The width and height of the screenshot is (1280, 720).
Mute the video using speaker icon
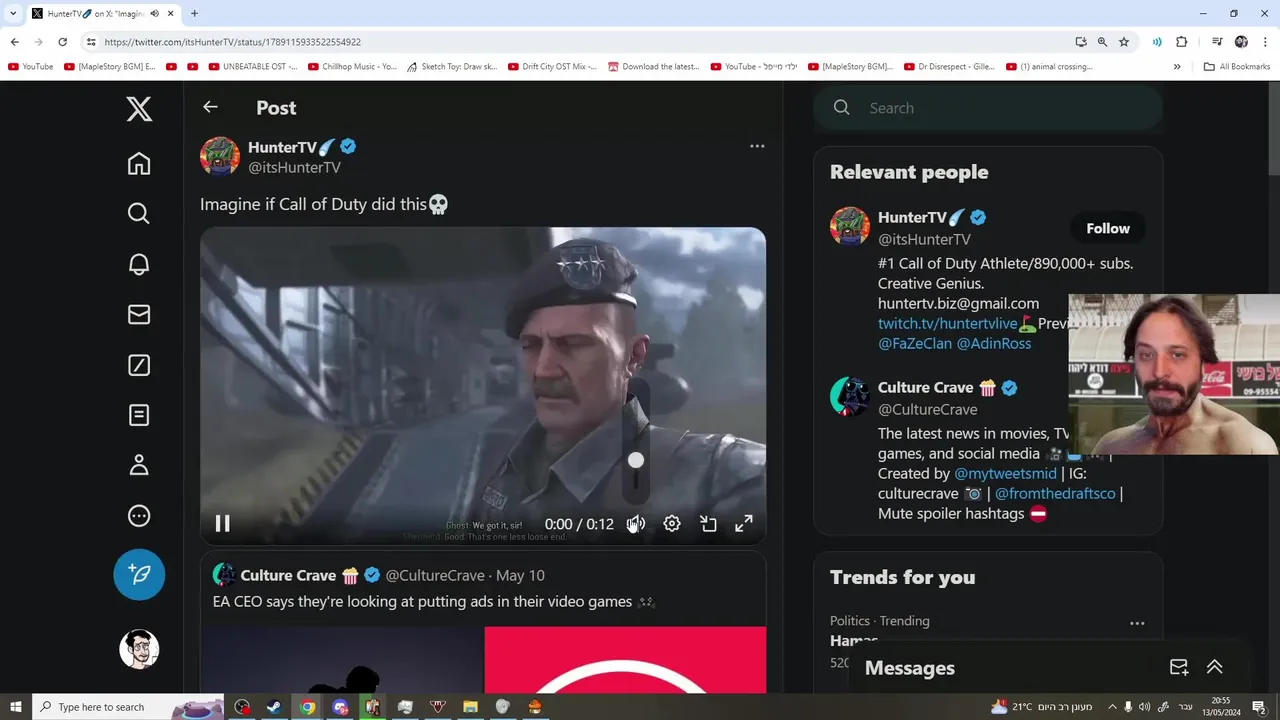point(636,524)
